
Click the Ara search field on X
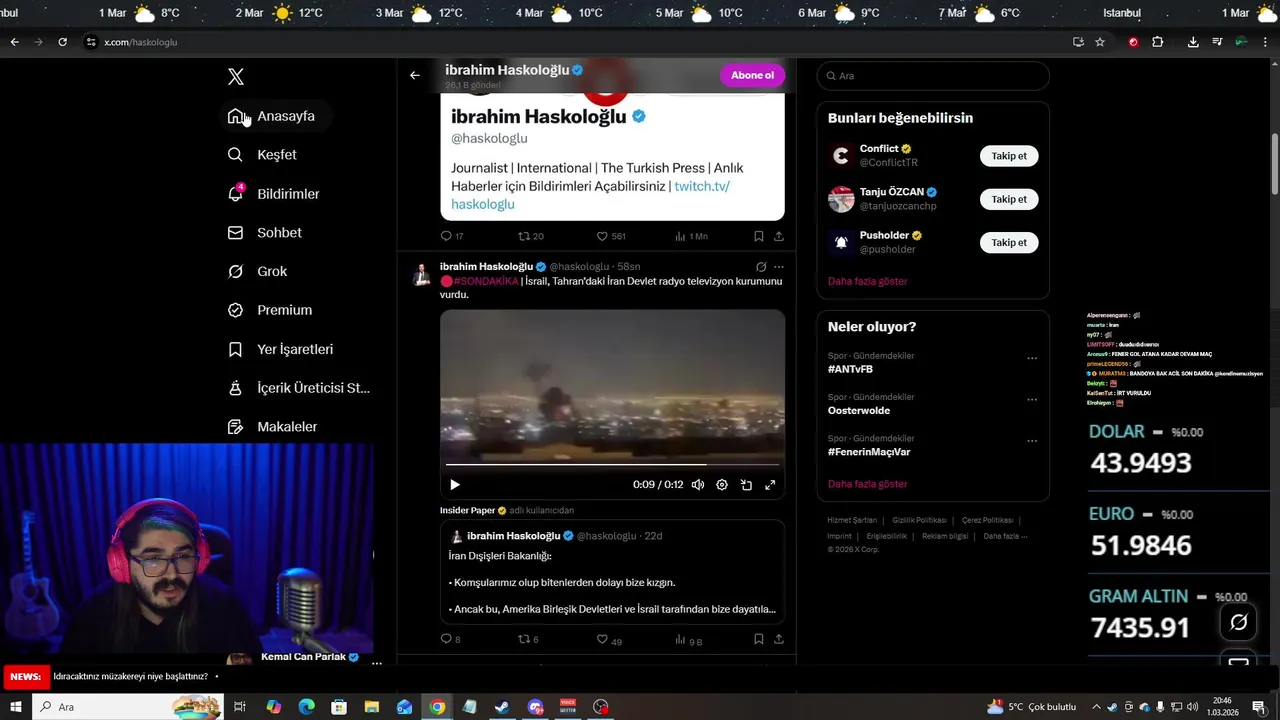click(x=933, y=76)
